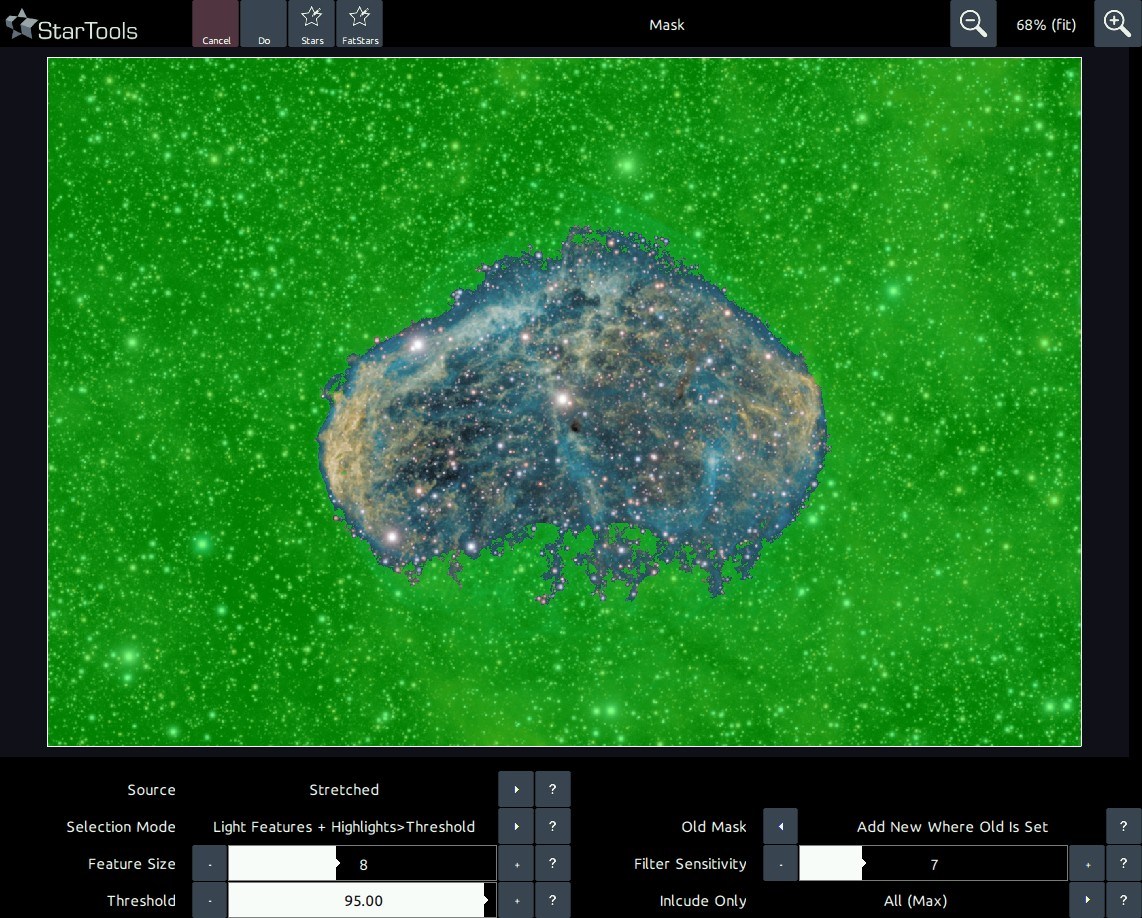Open help for the Old Mask option
This screenshot has height=918, width=1142.
(x=1124, y=826)
